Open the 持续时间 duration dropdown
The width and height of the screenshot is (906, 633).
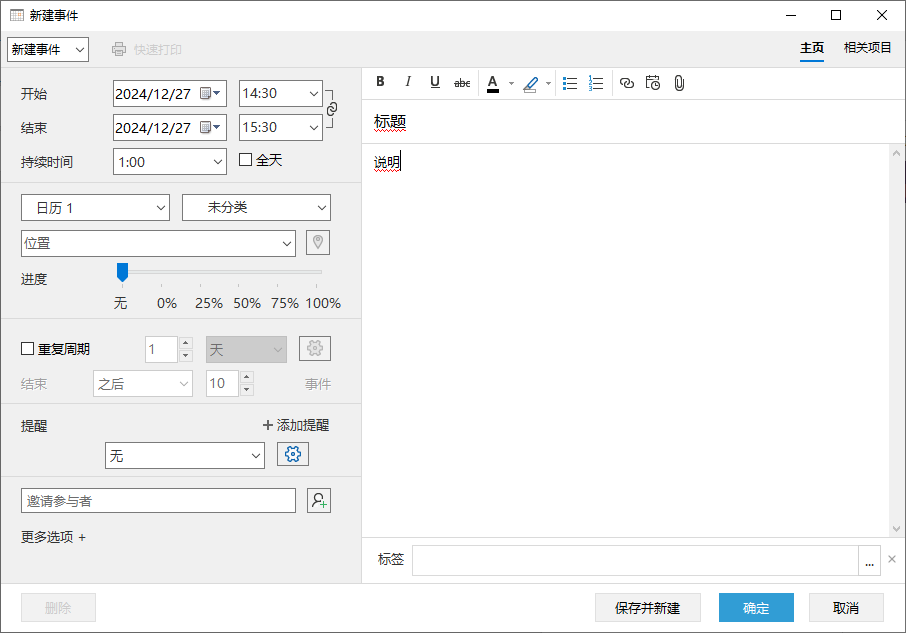(170, 162)
